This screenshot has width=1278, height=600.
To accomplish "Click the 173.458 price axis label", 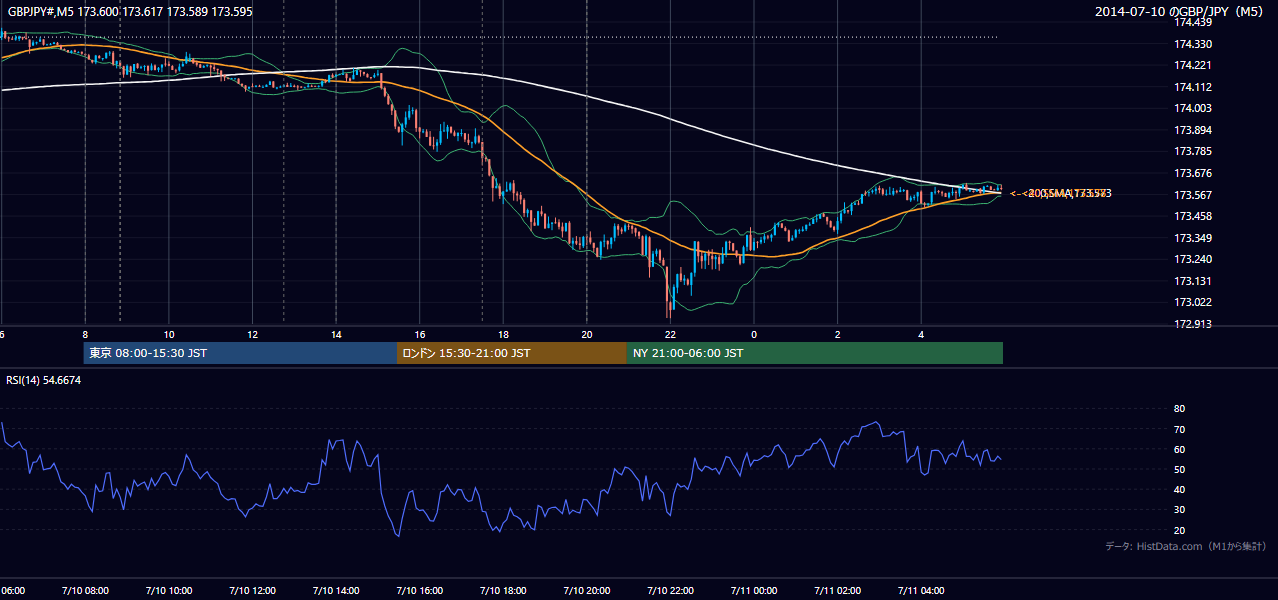I will 1192,216.
